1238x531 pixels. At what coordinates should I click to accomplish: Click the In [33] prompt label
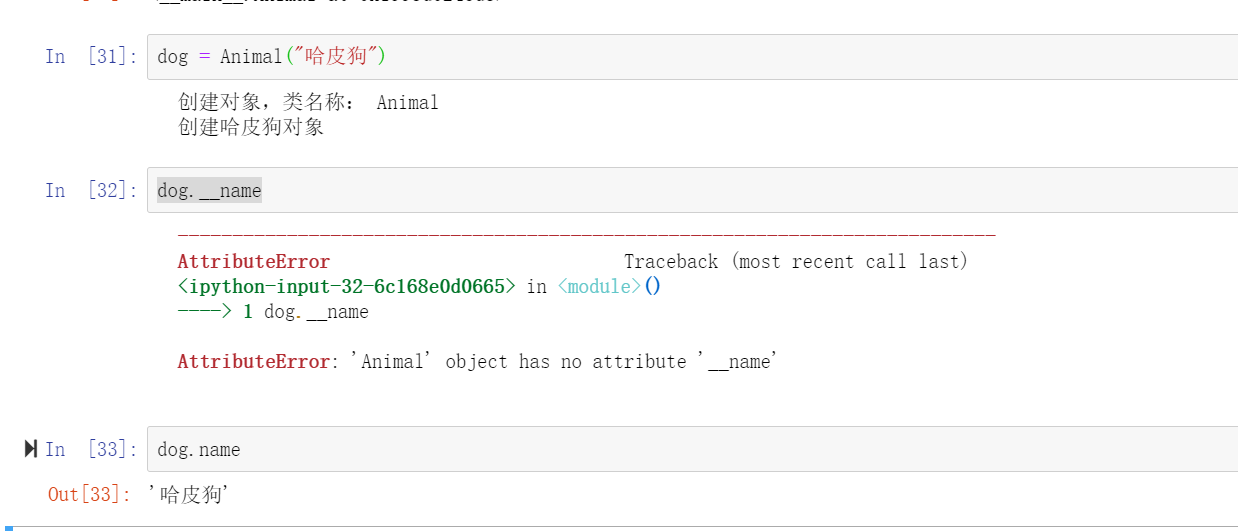[91, 449]
